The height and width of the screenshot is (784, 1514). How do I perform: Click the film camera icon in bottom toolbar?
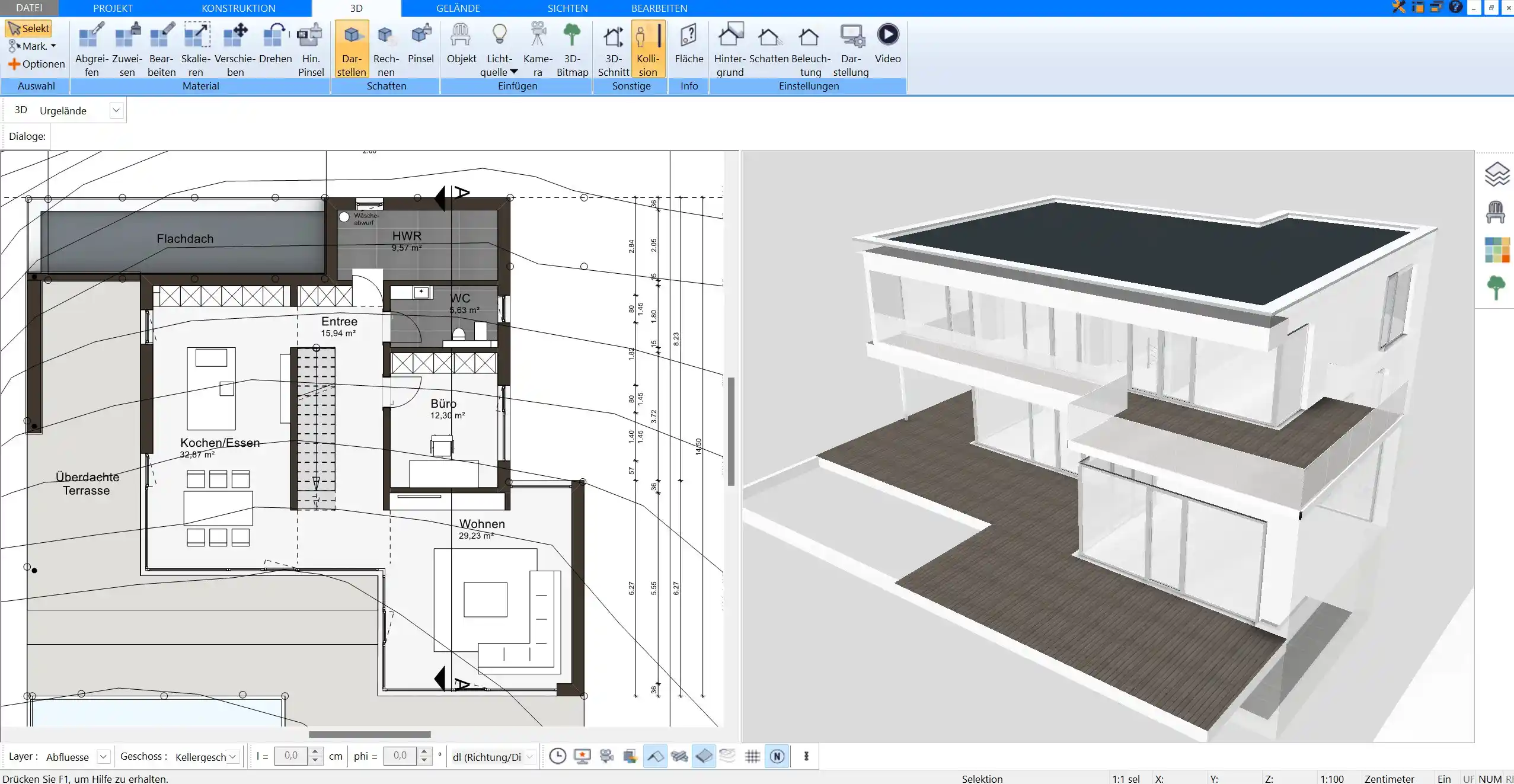coord(606,756)
